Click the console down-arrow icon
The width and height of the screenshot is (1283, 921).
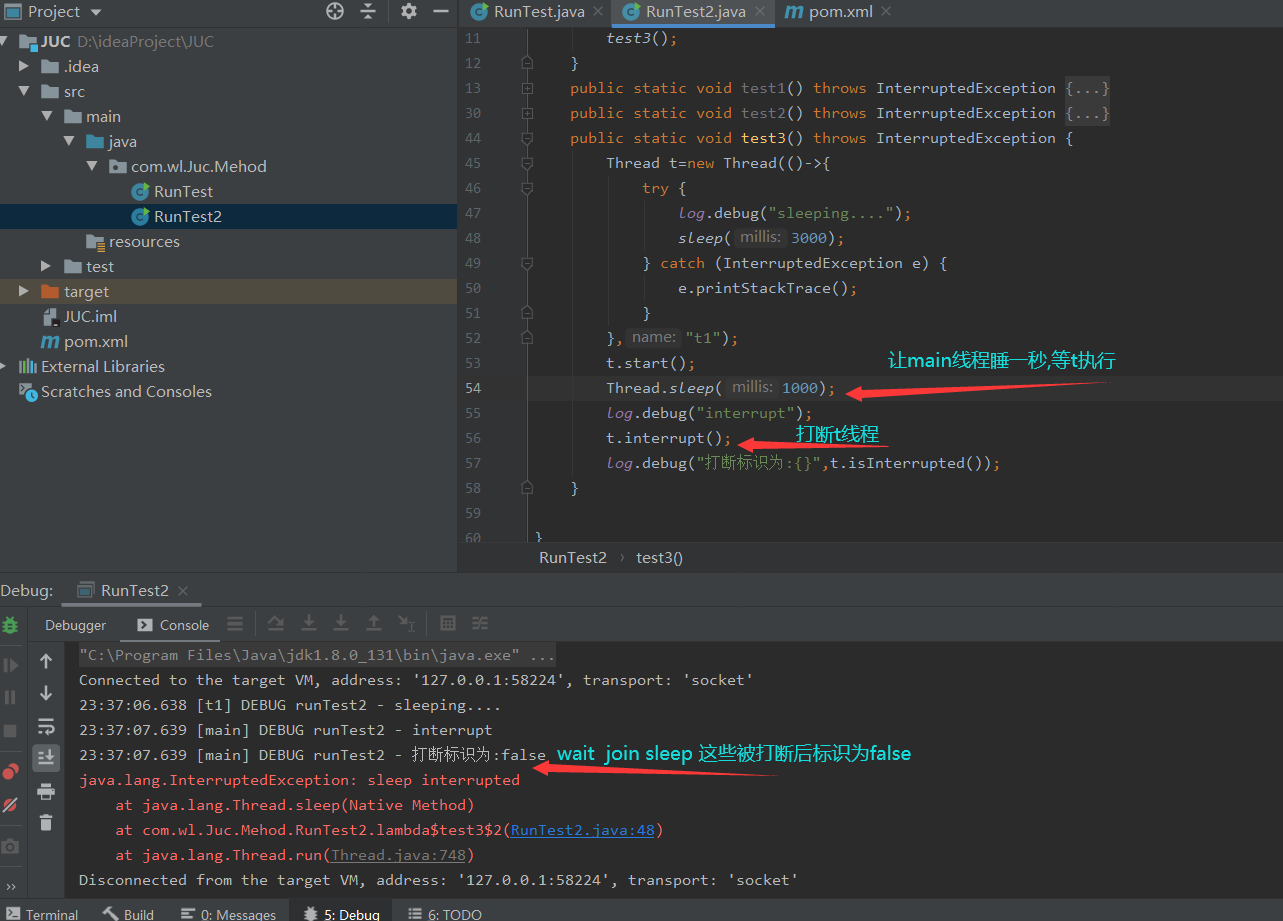(x=46, y=693)
